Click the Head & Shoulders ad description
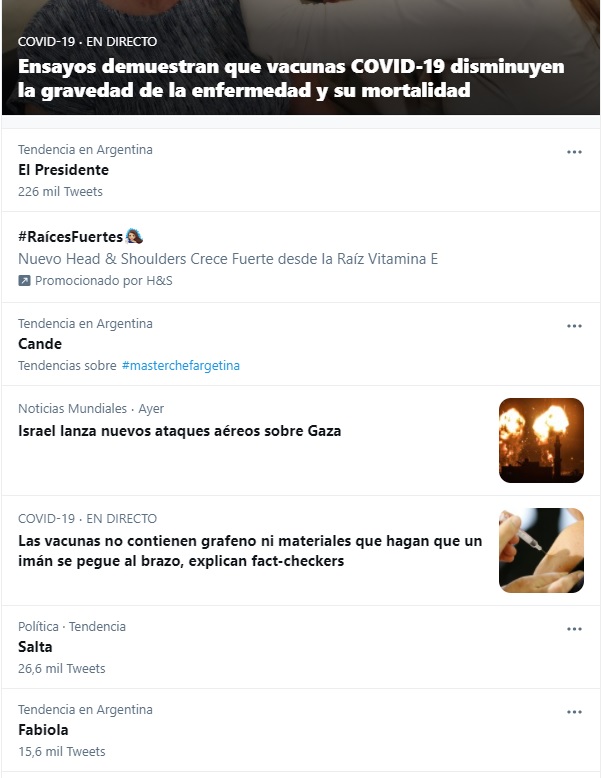Viewport: 602px width, 778px height. 228,259
